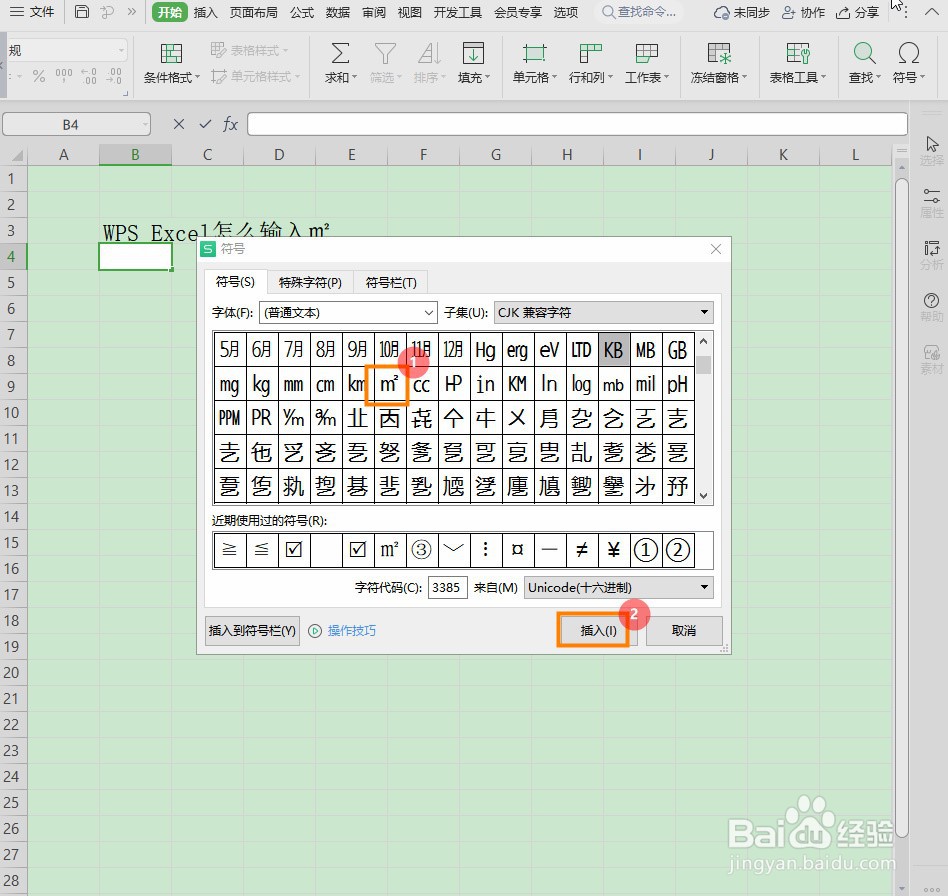Image resolution: width=948 pixels, height=896 pixels.
Task: Expand the 条件格式 dropdown arrow
Action: coord(197,77)
